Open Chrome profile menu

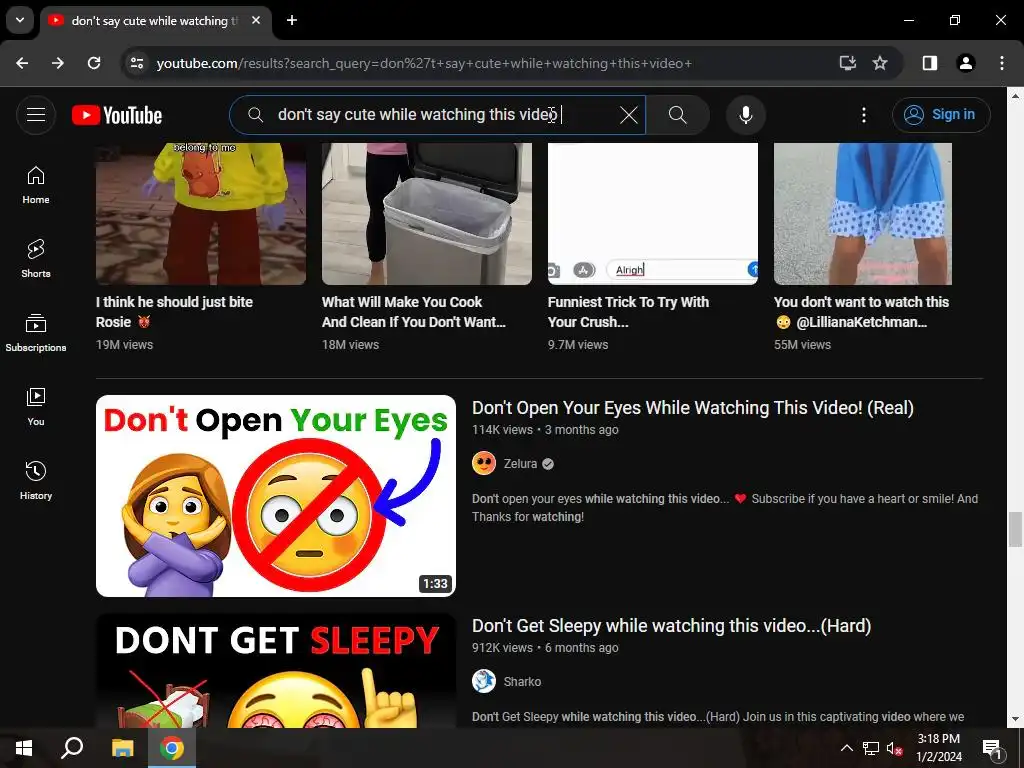point(965,63)
